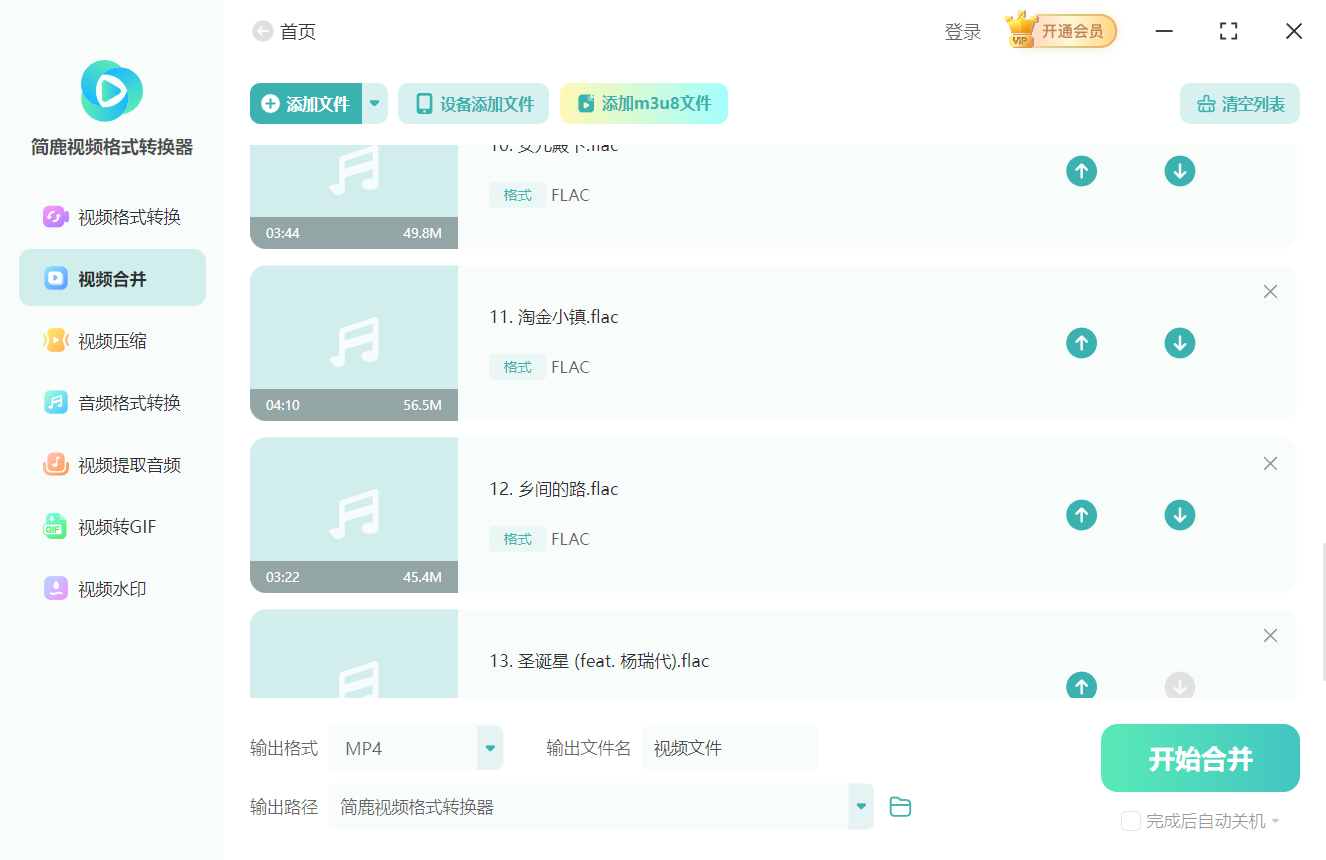Remove 乡间的路.flac from the list
The width and height of the screenshot is (1326, 860).
click(1270, 464)
